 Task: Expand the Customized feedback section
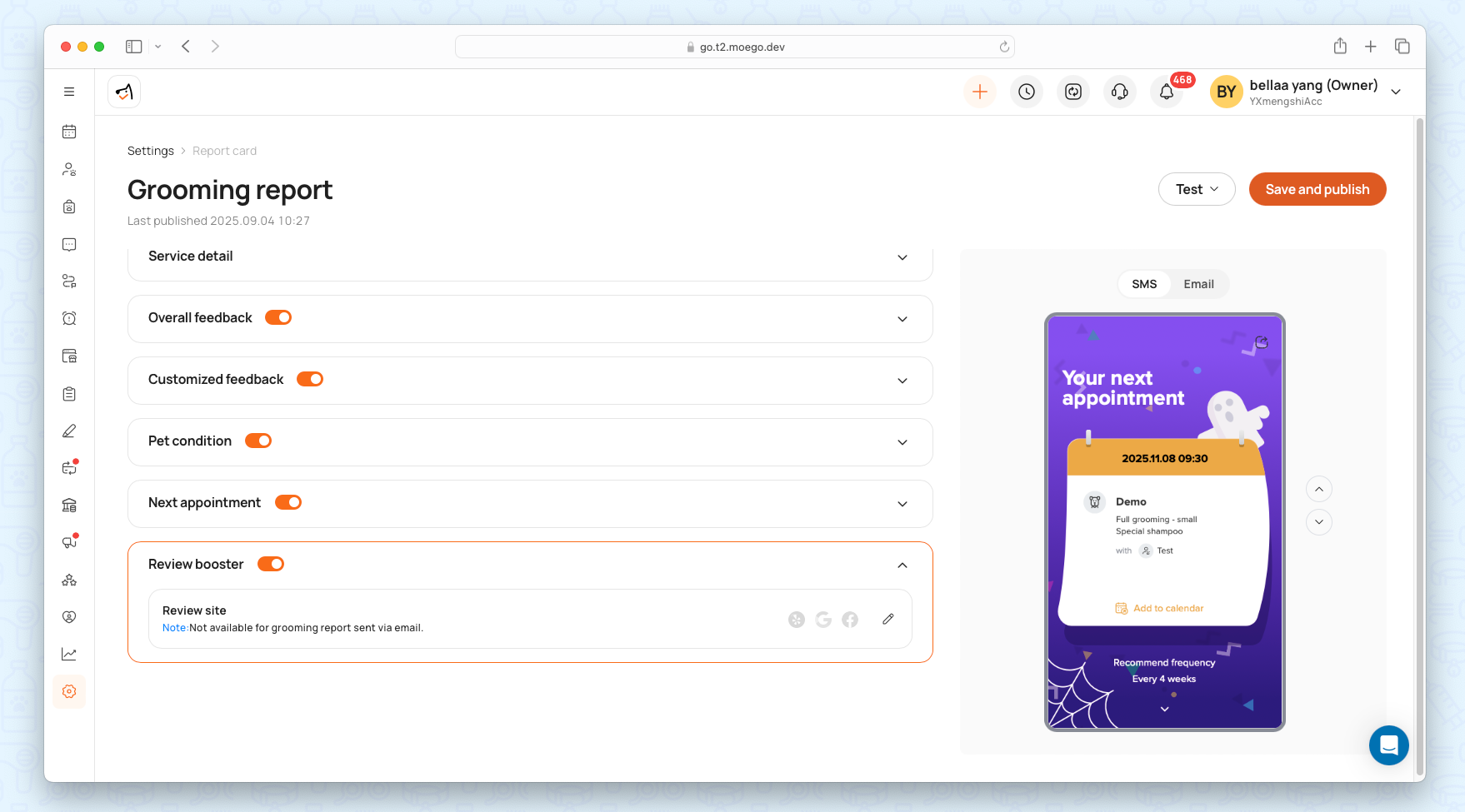pyautogui.click(x=902, y=381)
